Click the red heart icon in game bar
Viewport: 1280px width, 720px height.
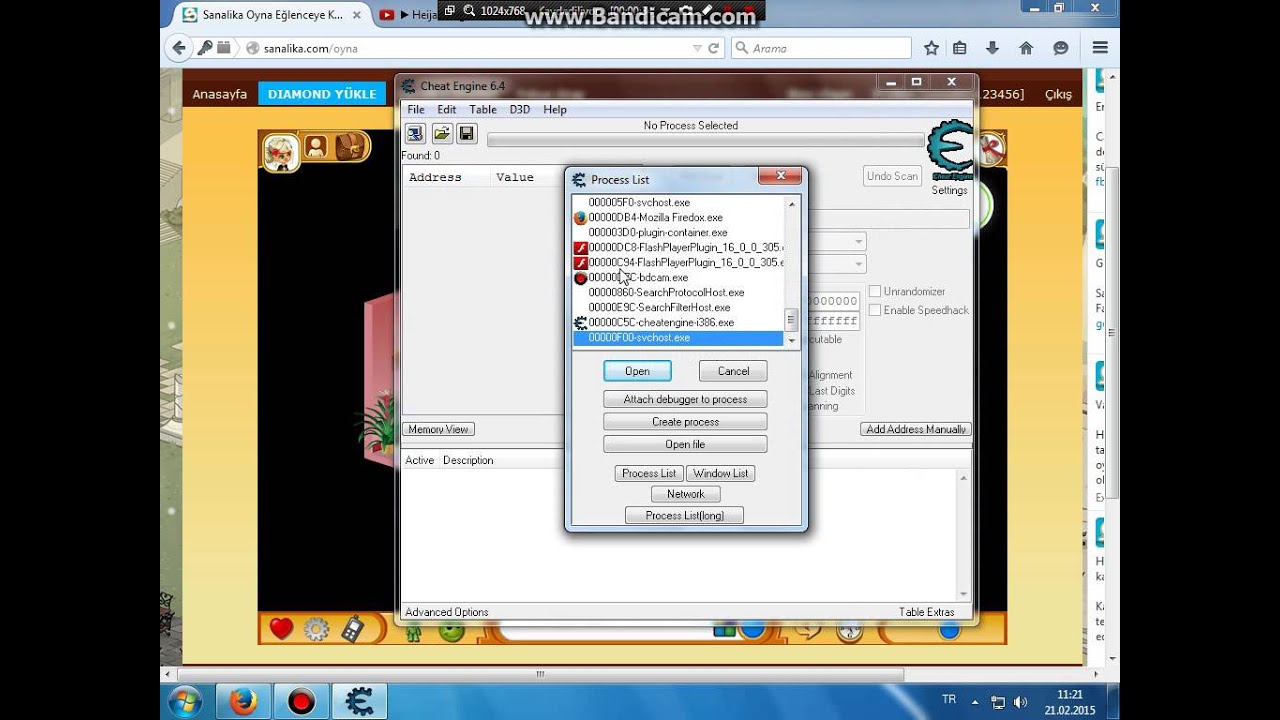(281, 628)
